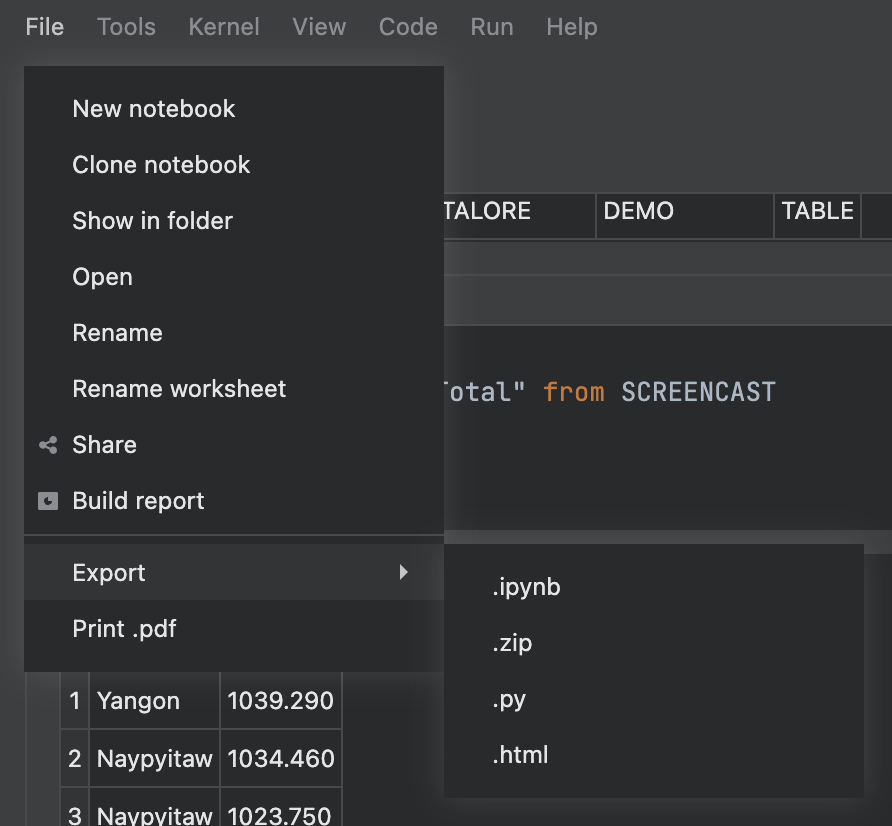This screenshot has width=892, height=826.
Task: Create a New notebook
Action: 153,109
